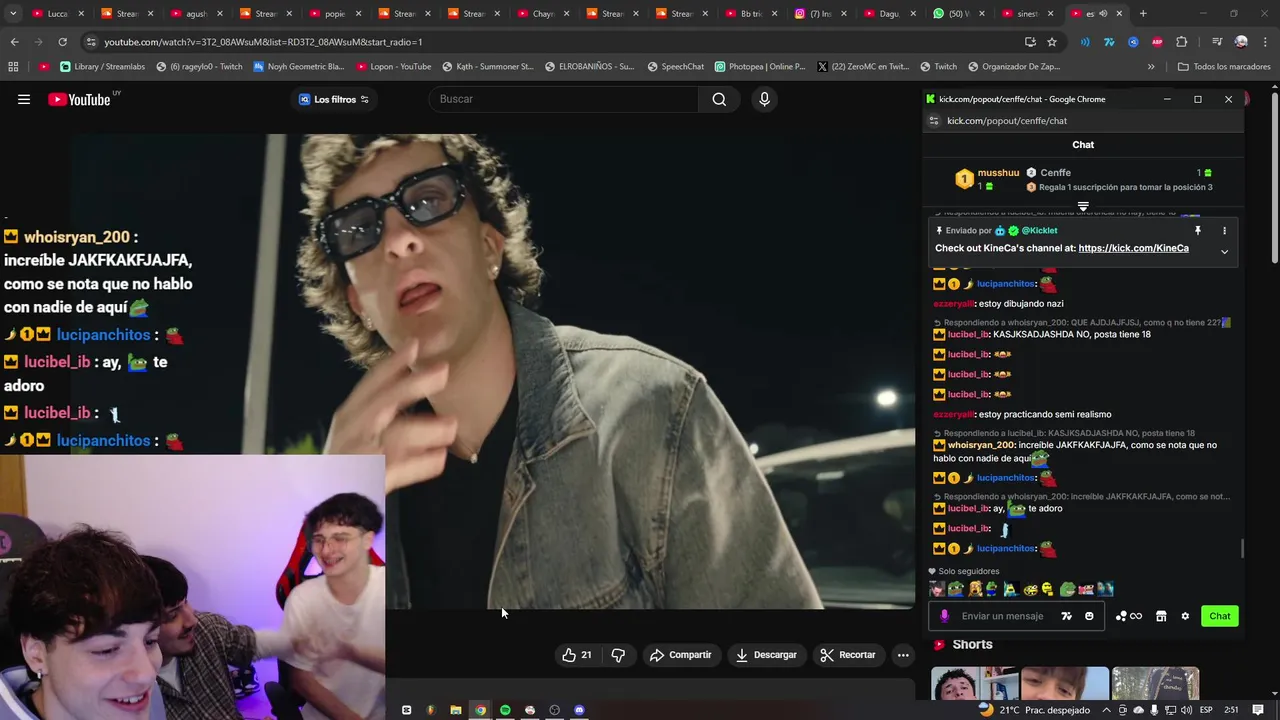Viewport: 1280px width, 720px height.
Task: Open the Photopea bookmark
Action: [760, 67]
